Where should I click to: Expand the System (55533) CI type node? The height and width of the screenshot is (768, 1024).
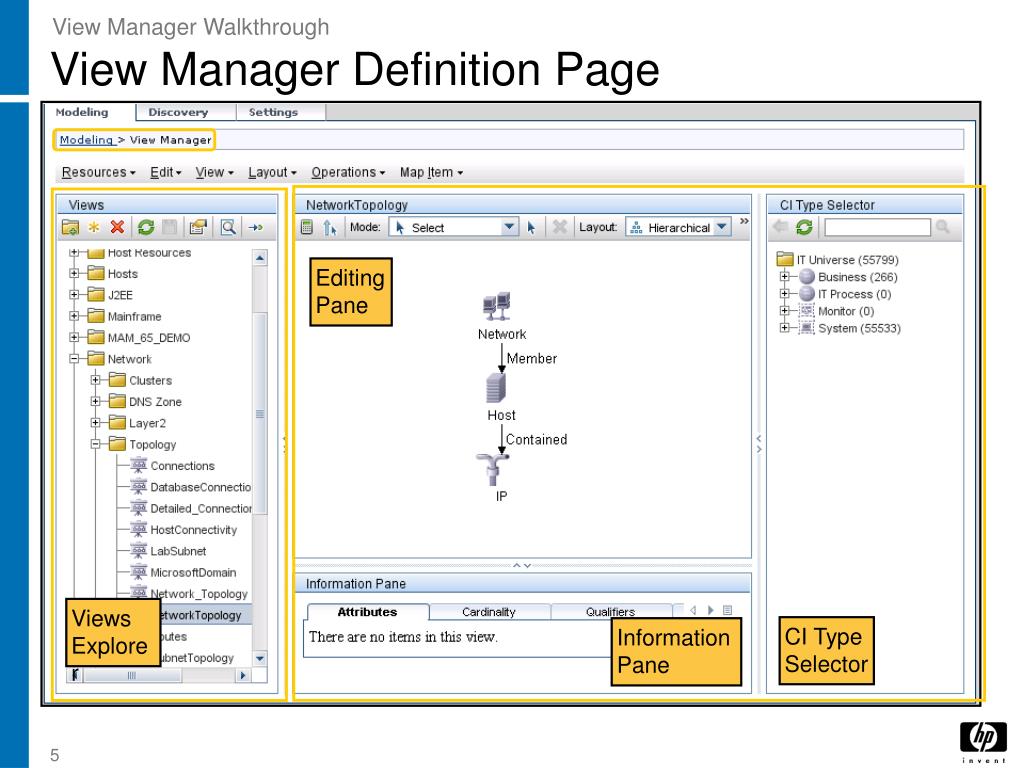784,328
